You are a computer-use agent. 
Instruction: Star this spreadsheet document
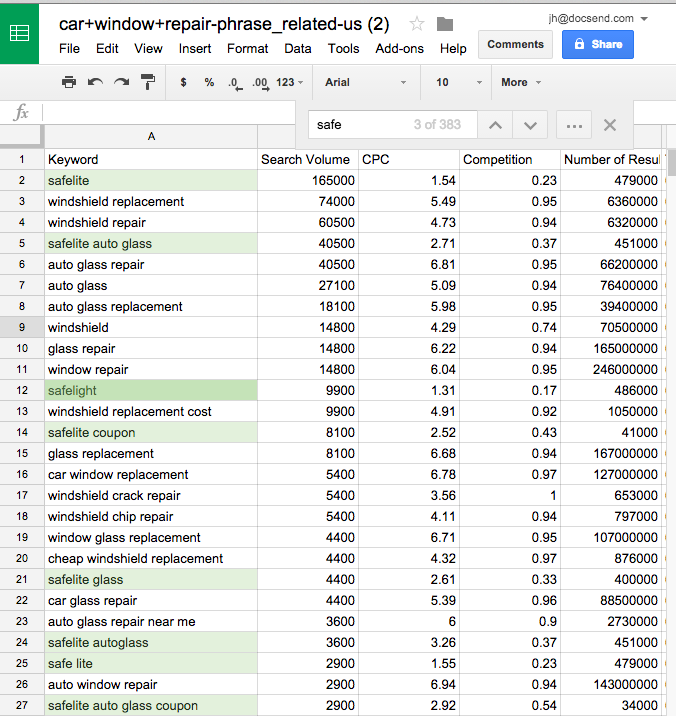417,24
